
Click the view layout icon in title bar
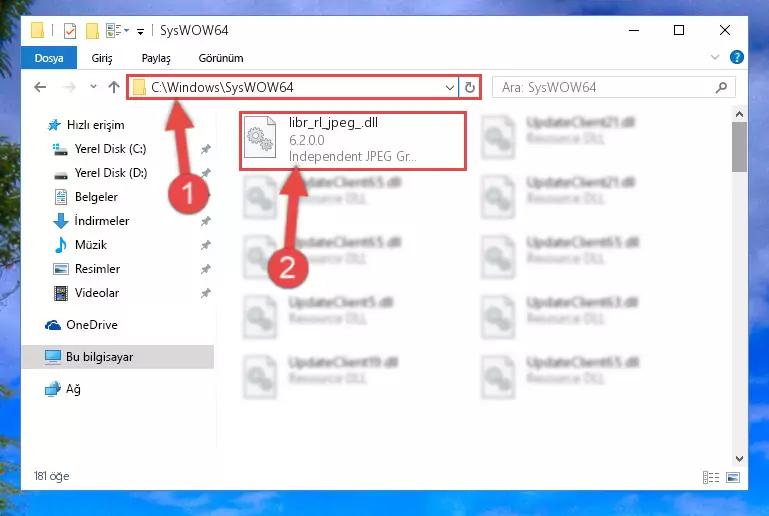coord(114,30)
